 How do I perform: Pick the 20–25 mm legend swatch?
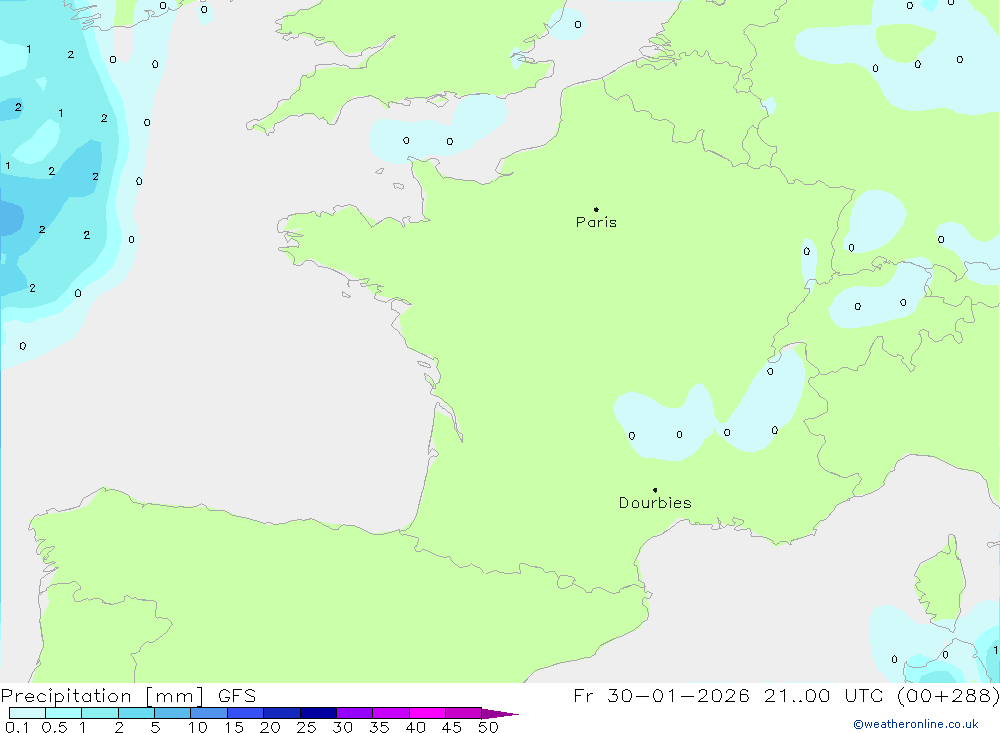coord(281,713)
